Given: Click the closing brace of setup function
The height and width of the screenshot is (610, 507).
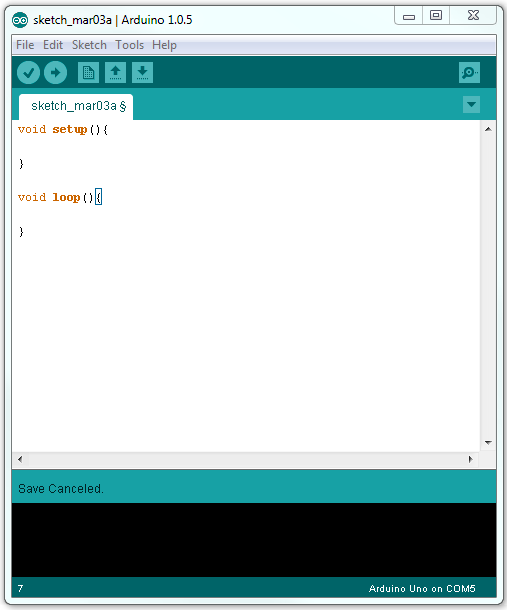Looking at the screenshot, I should (x=21, y=163).
